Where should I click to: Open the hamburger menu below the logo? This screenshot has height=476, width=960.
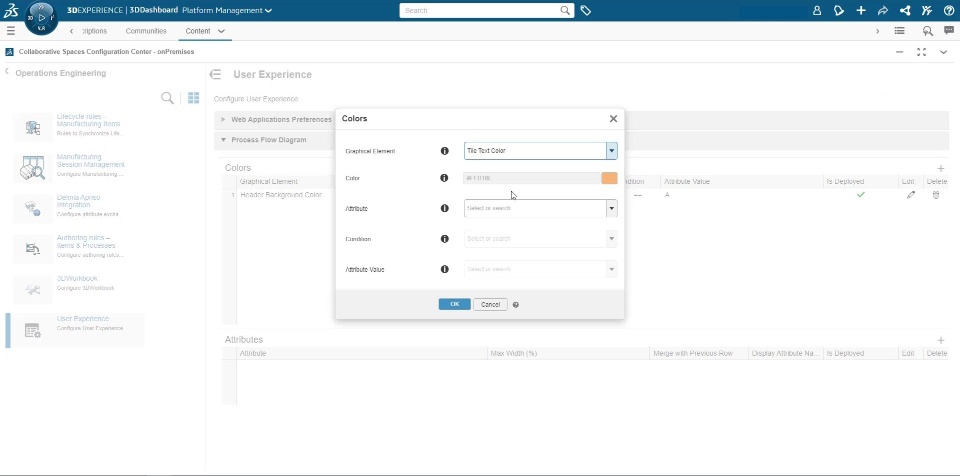pyautogui.click(x=10, y=31)
